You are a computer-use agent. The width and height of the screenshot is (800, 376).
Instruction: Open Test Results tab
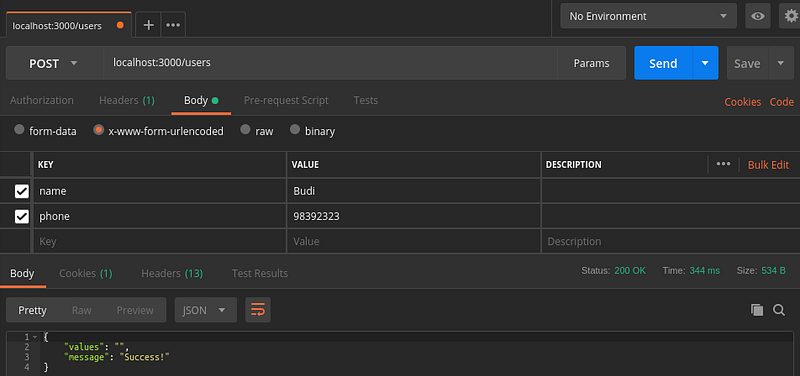point(260,273)
